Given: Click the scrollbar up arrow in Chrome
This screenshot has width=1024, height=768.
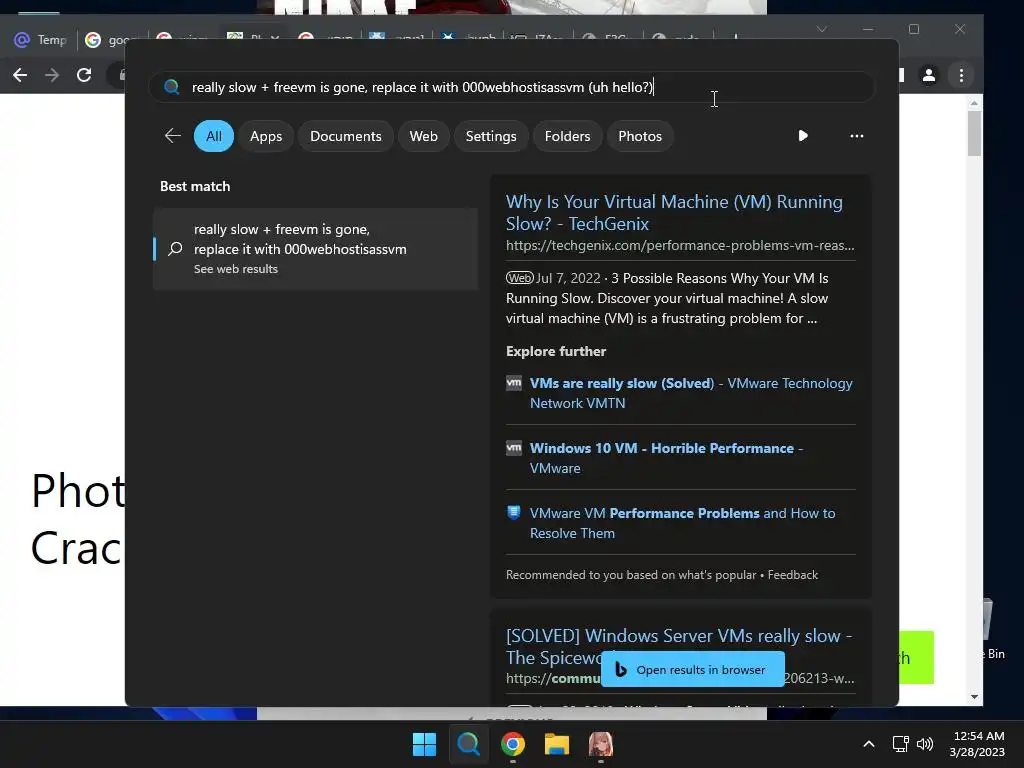Looking at the screenshot, I should click(x=974, y=103).
